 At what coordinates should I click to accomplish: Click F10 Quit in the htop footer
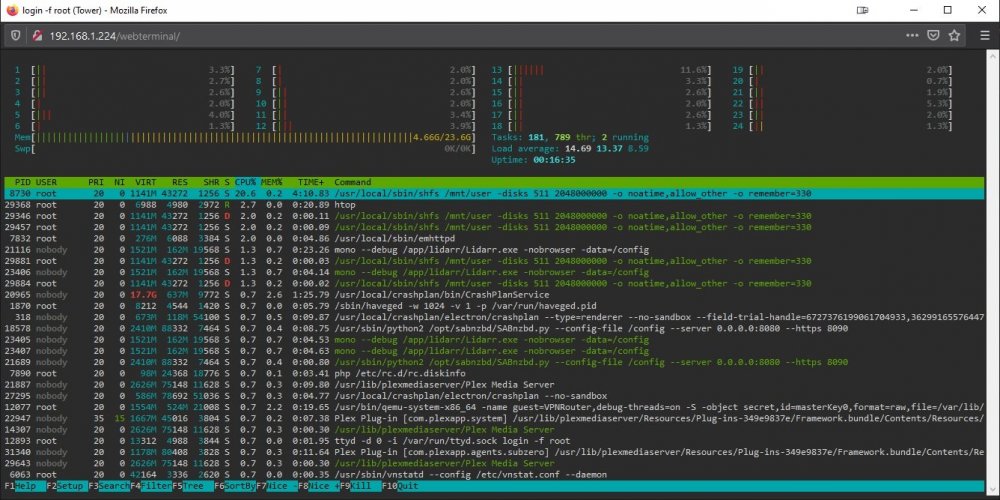point(402,486)
